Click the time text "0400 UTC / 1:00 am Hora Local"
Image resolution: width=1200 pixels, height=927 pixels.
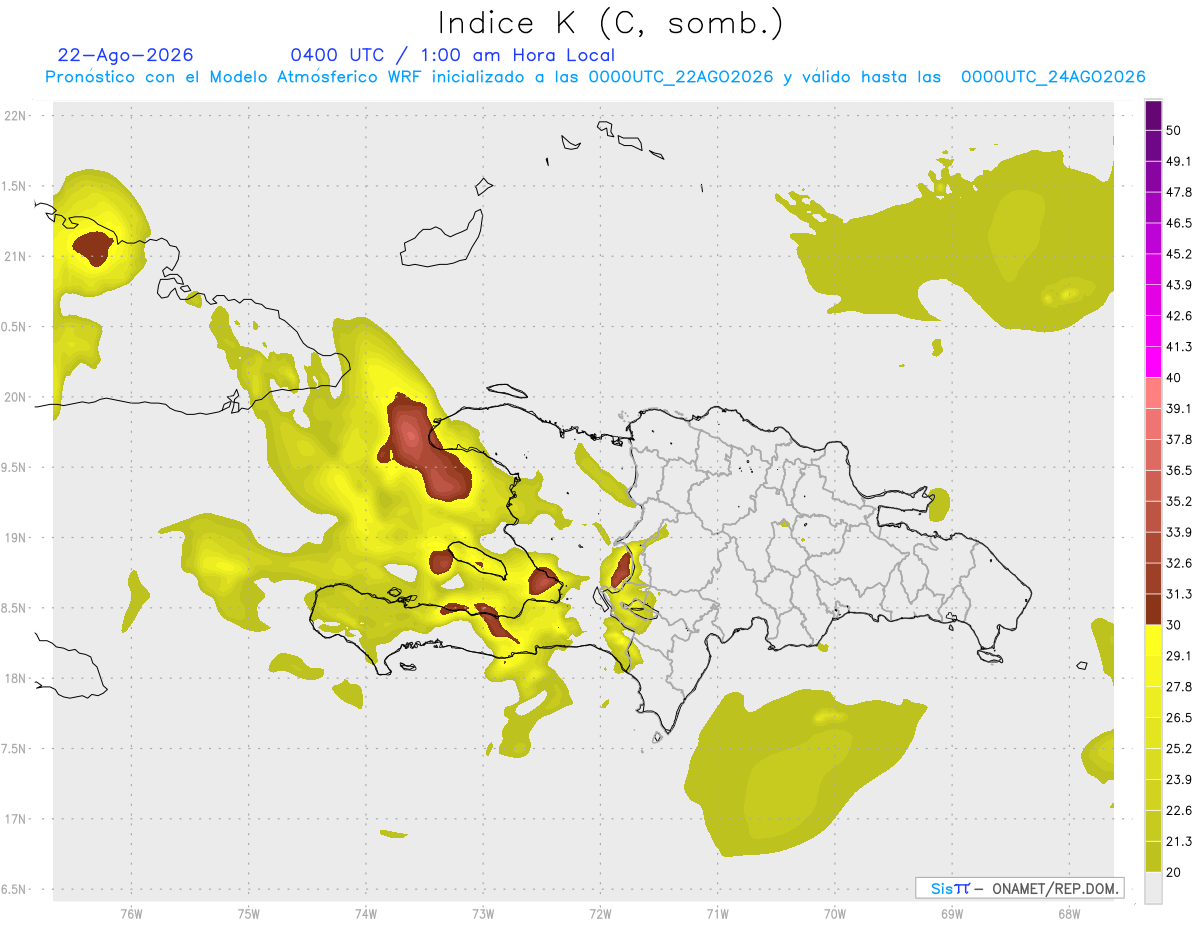pyautogui.click(x=453, y=55)
